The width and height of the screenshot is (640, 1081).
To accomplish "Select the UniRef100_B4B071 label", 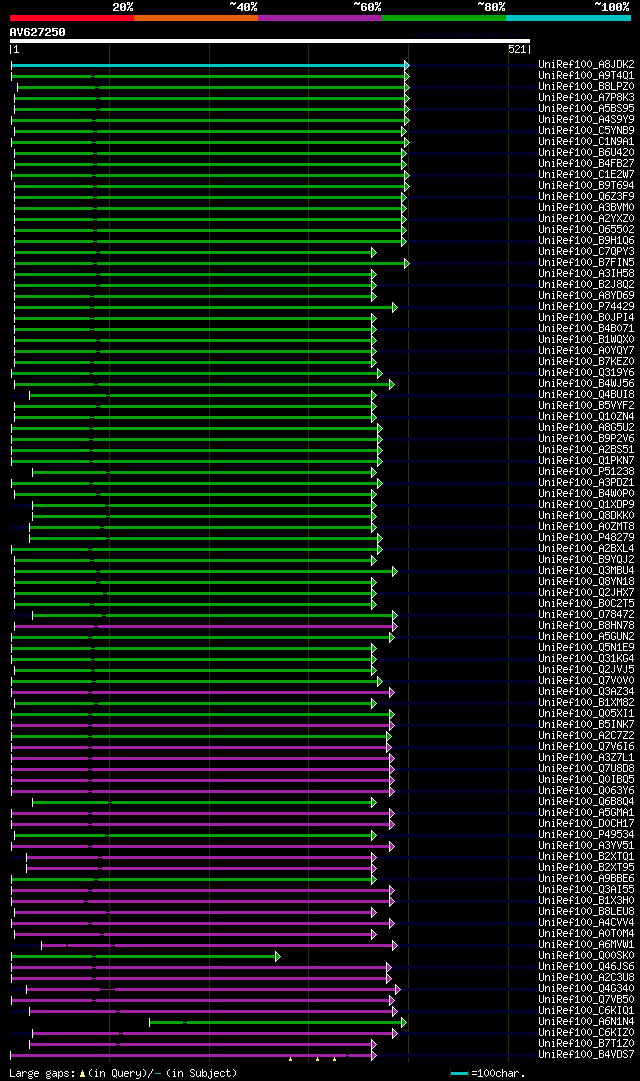I will (x=586, y=329).
